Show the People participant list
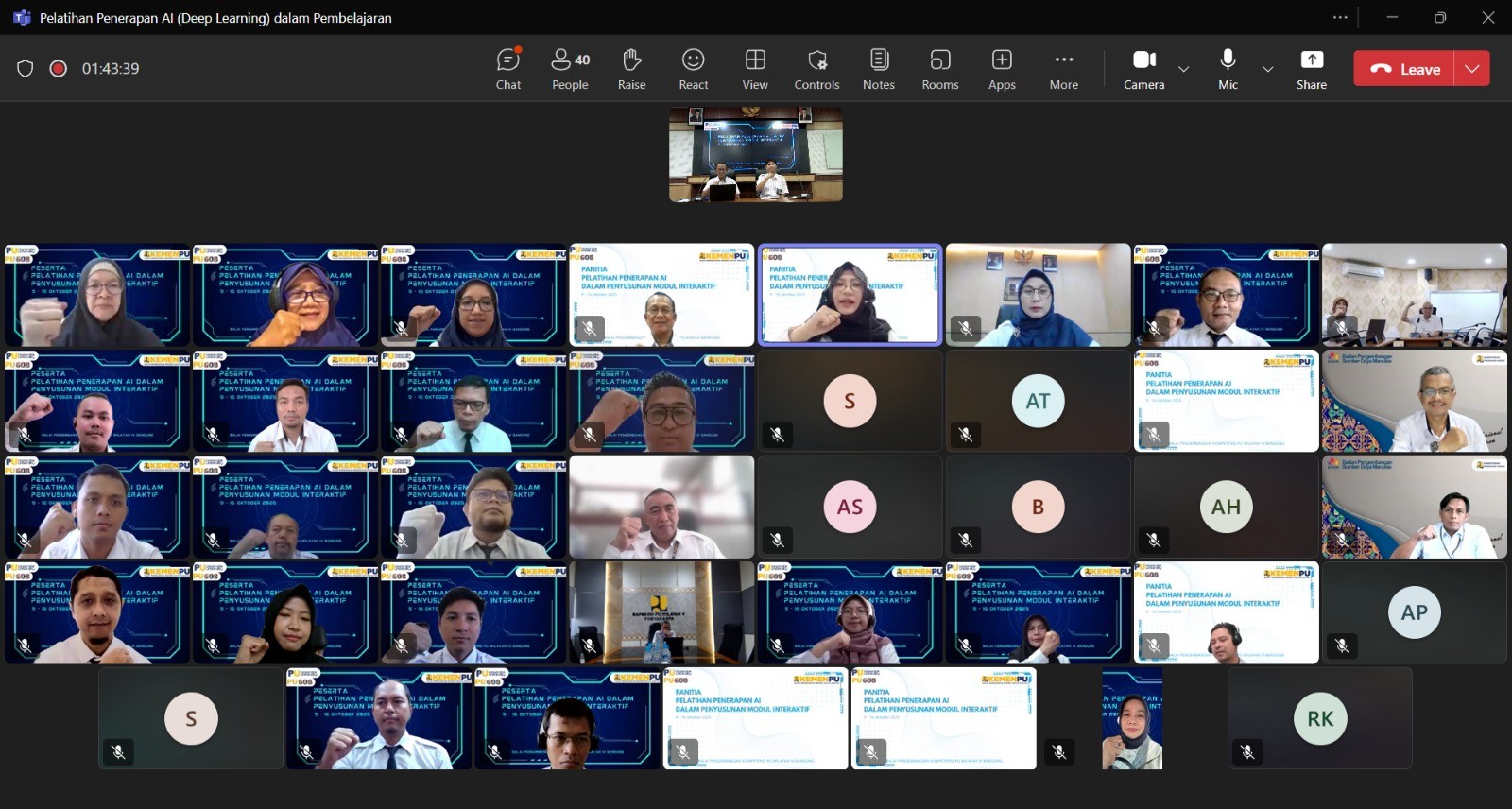 click(x=570, y=69)
